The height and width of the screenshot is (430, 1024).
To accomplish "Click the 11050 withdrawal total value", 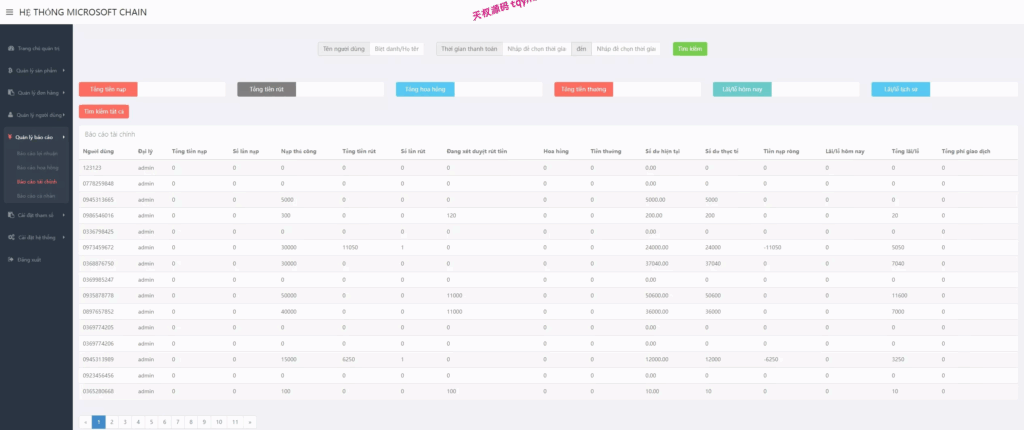I will [x=350, y=248].
